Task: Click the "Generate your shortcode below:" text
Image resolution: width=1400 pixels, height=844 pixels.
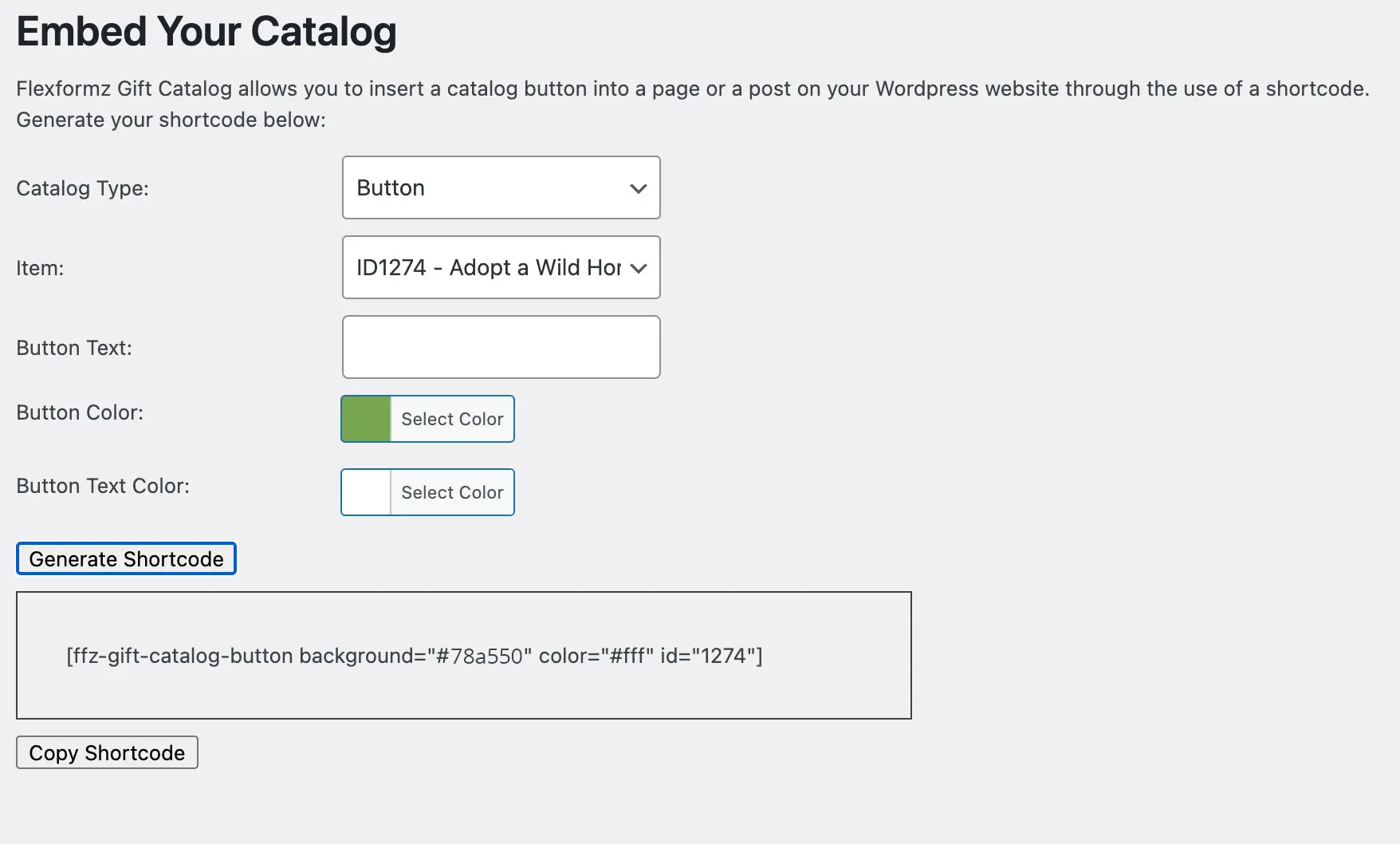Action: 171,120
